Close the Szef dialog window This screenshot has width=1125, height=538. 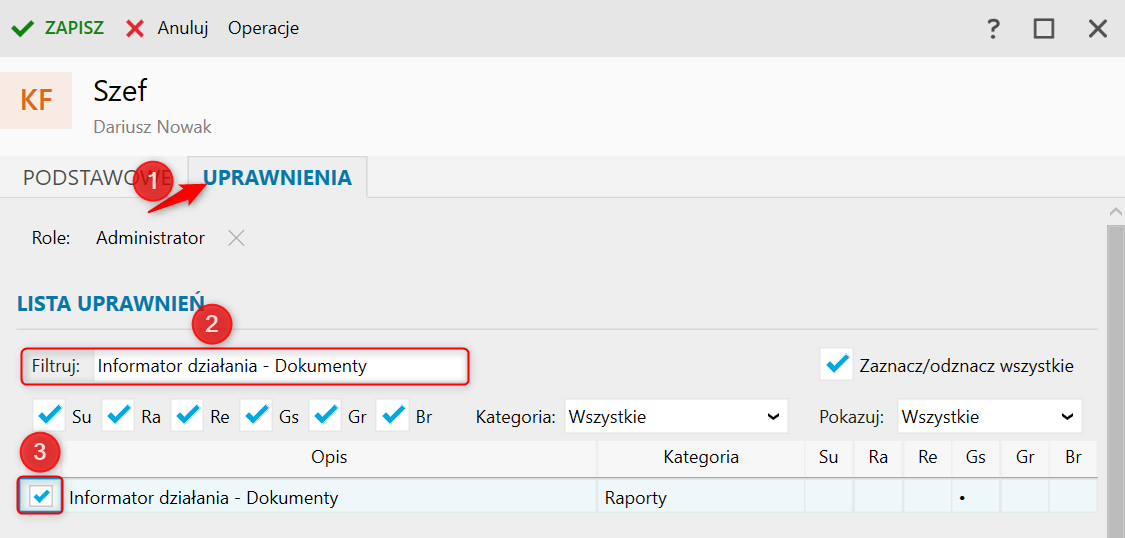(x=1098, y=29)
